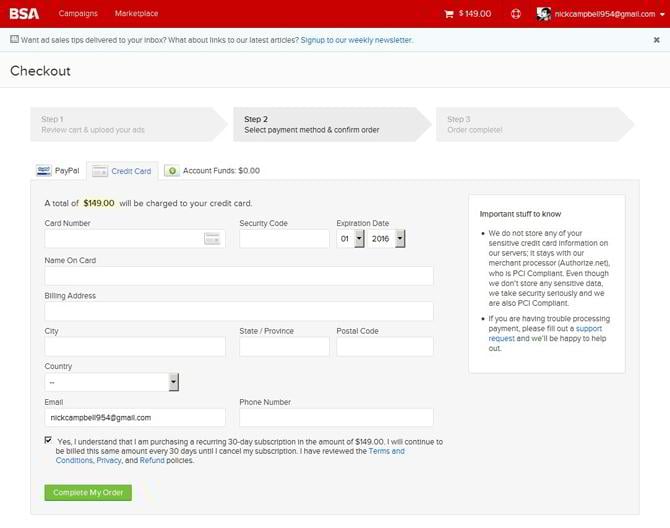
Task: Click the PayPal logo icon
Action: [44, 171]
